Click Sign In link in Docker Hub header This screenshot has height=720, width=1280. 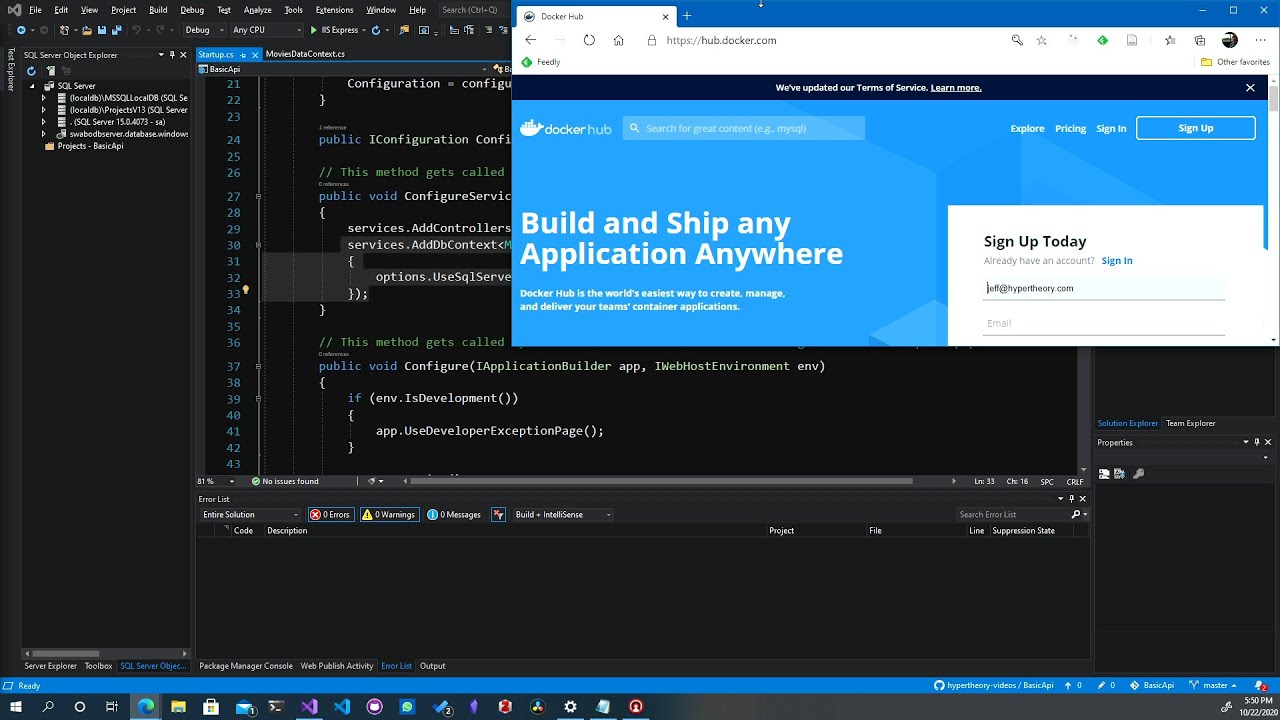tap(1111, 128)
